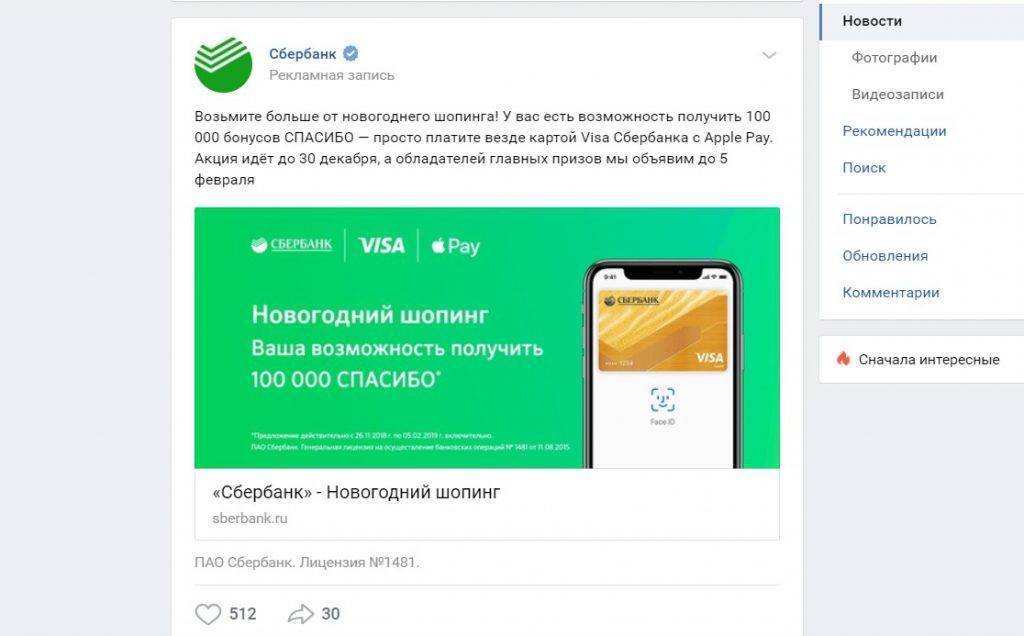This screenshot has width=1024, height=636.
Task: Click the Apple Pay logo in banner
Action: (455, 246)
